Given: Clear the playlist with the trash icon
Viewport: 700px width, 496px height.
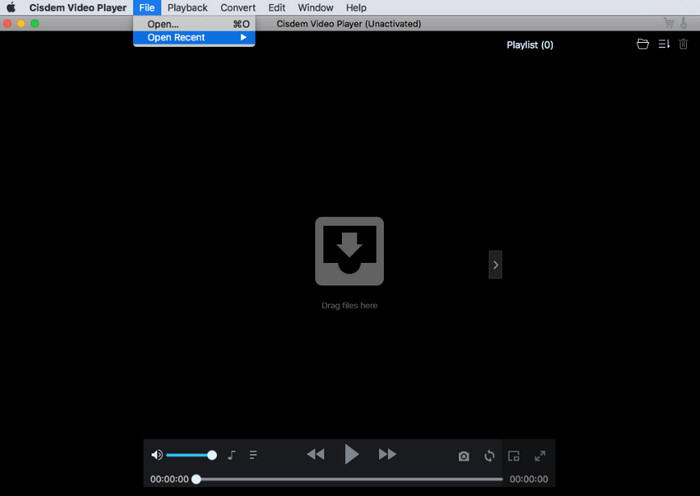Looking at the screenshot, I should (x=683, y=44).
